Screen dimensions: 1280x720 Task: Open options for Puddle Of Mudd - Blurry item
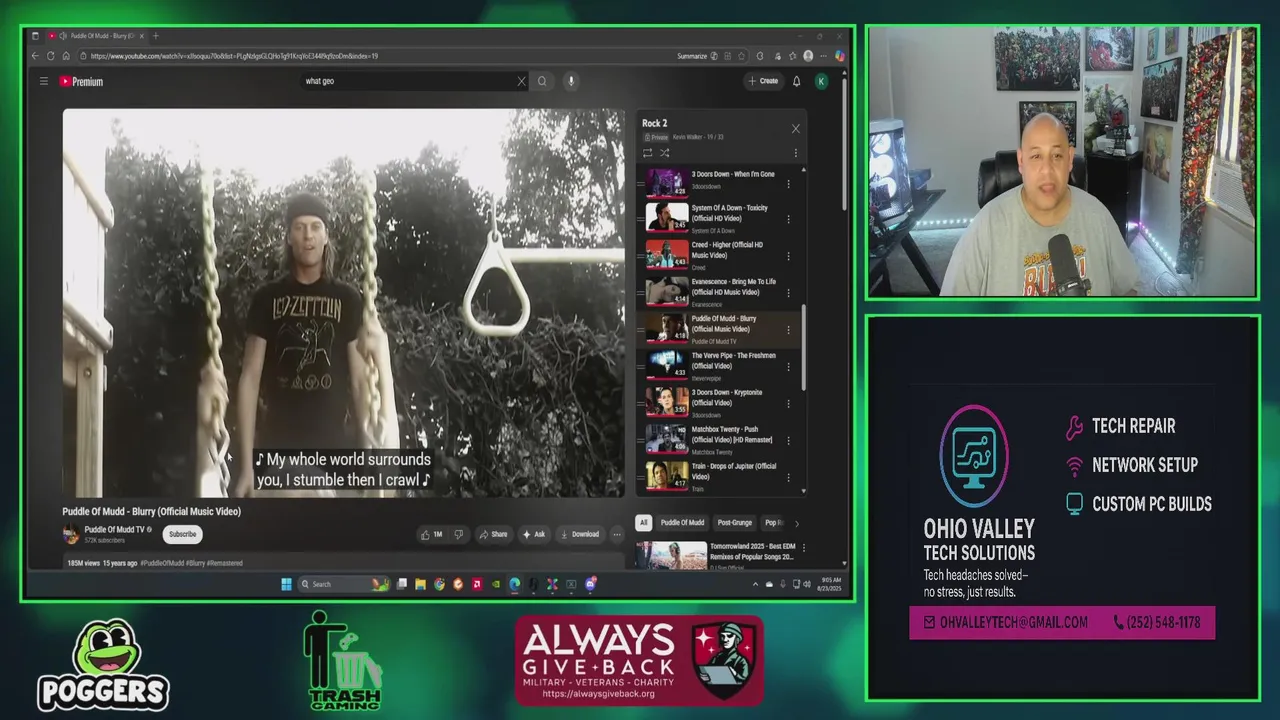[x=788, y=330]
